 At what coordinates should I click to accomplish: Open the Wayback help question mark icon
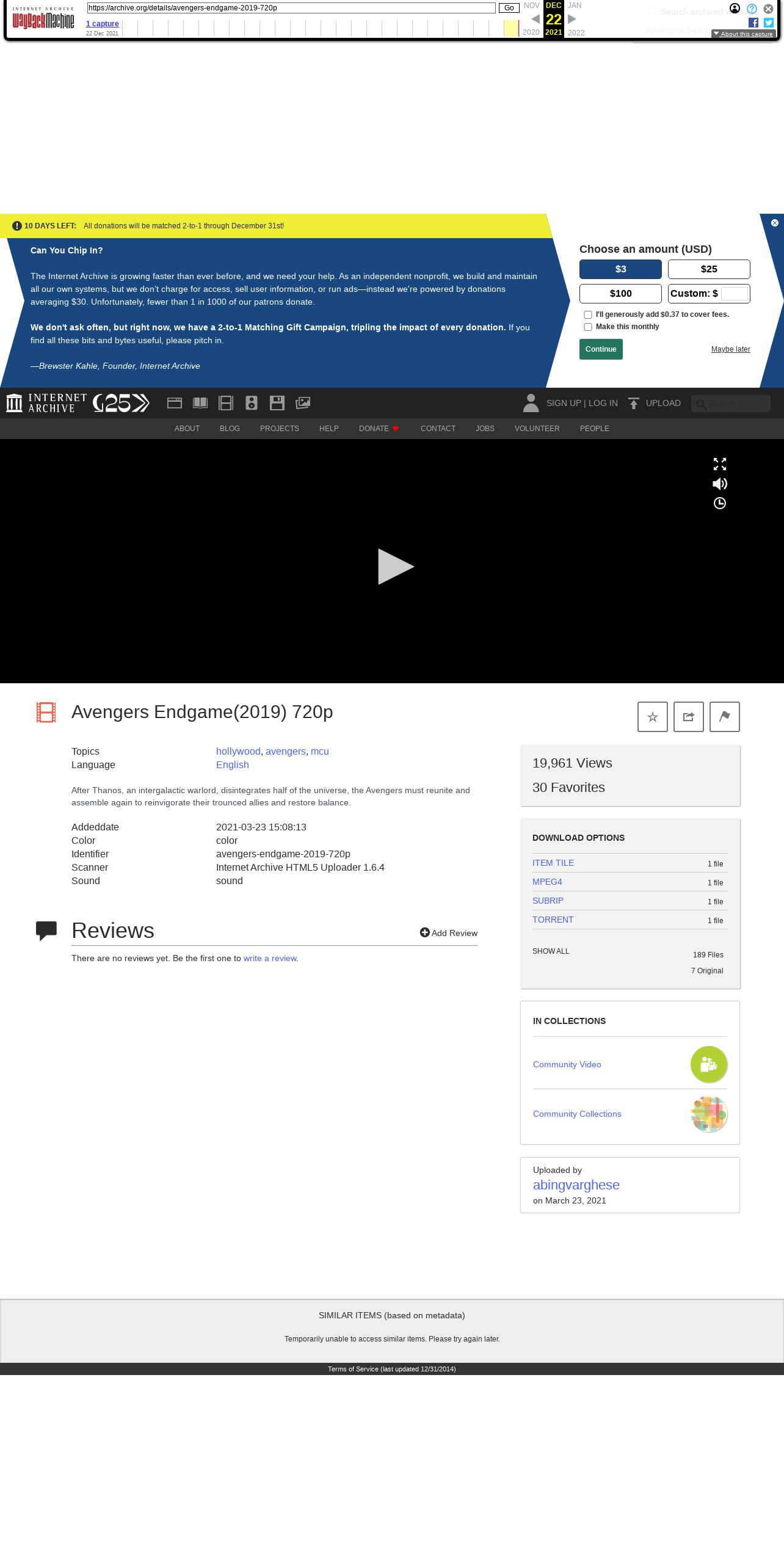tap(752, 9)
